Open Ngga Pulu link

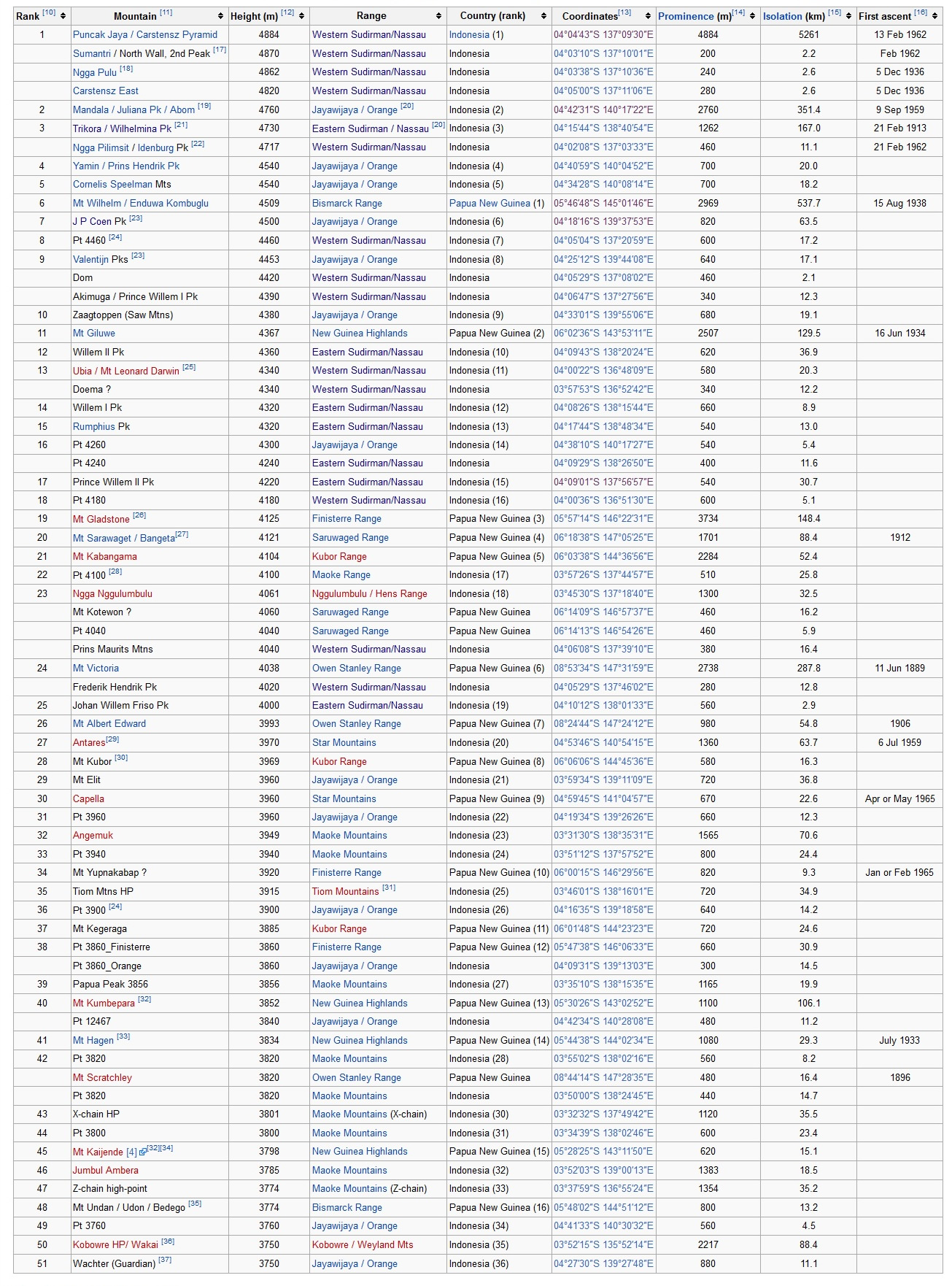coord(95,72)
